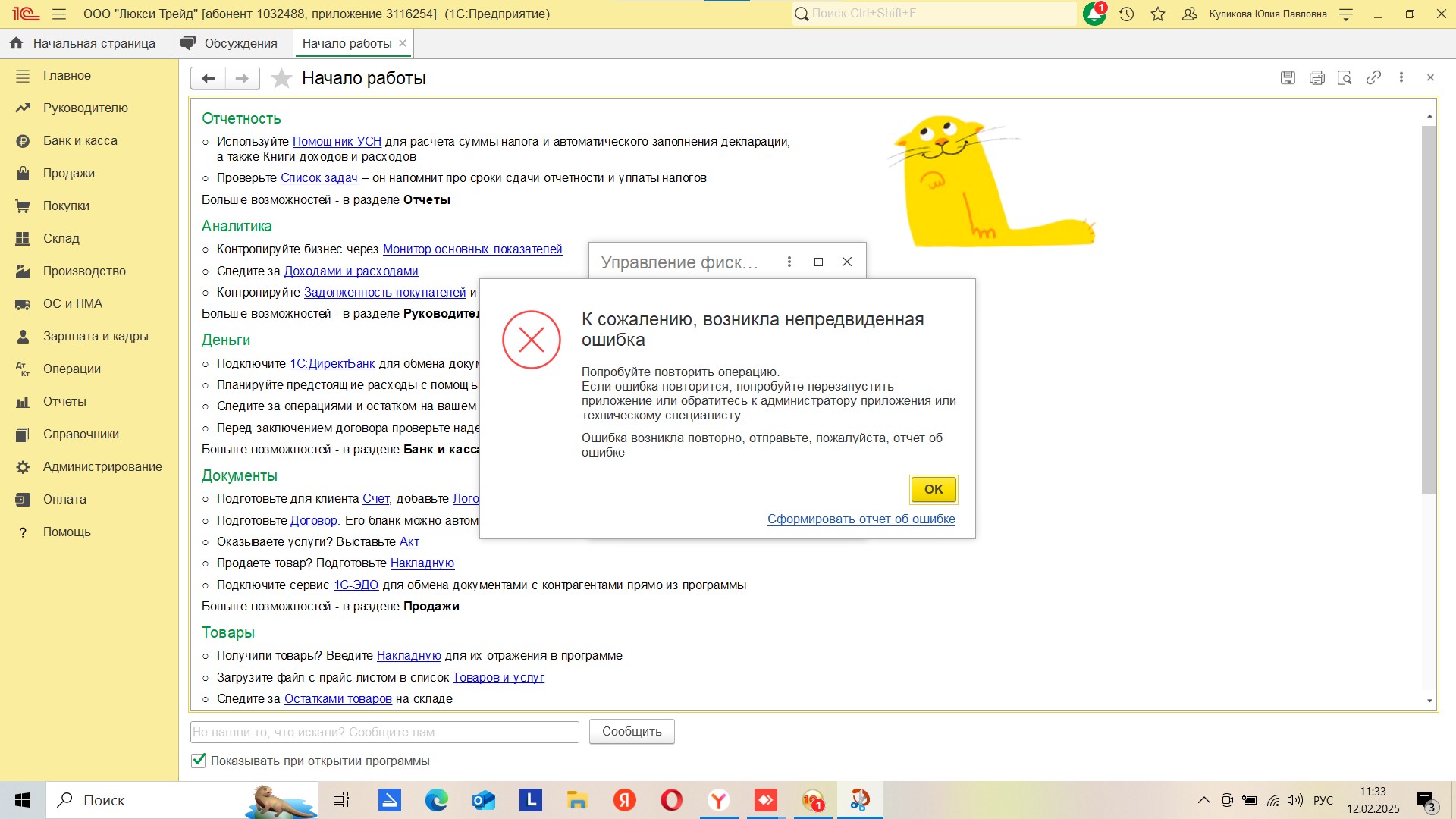The width and height of the screenshot is (1456, 819).
Task: Open the Главное section
Action: (67, 75)
